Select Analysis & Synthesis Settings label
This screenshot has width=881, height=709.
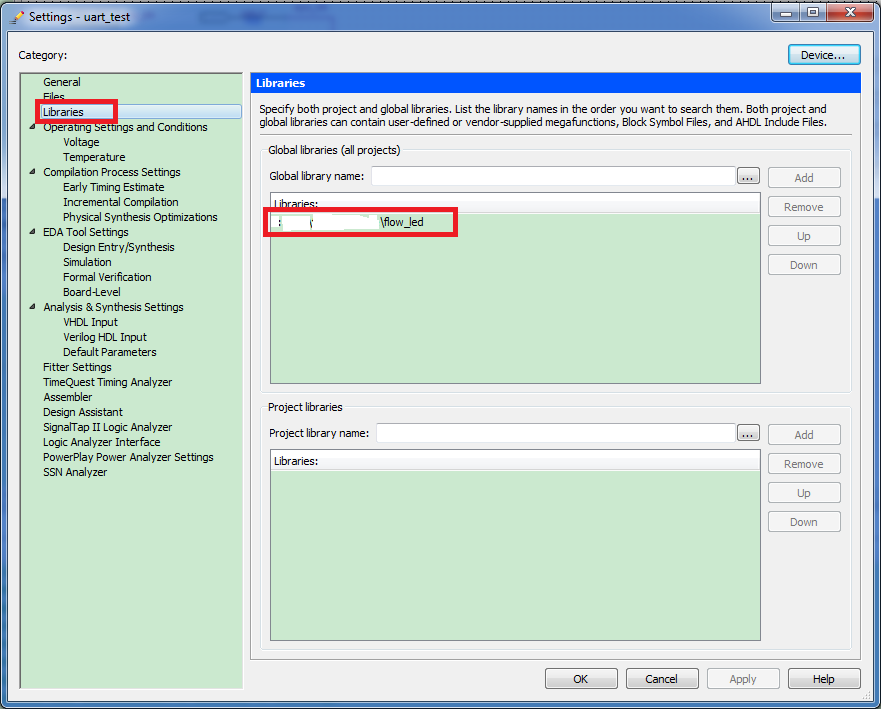pyautogui.click(x=113, y=307)
